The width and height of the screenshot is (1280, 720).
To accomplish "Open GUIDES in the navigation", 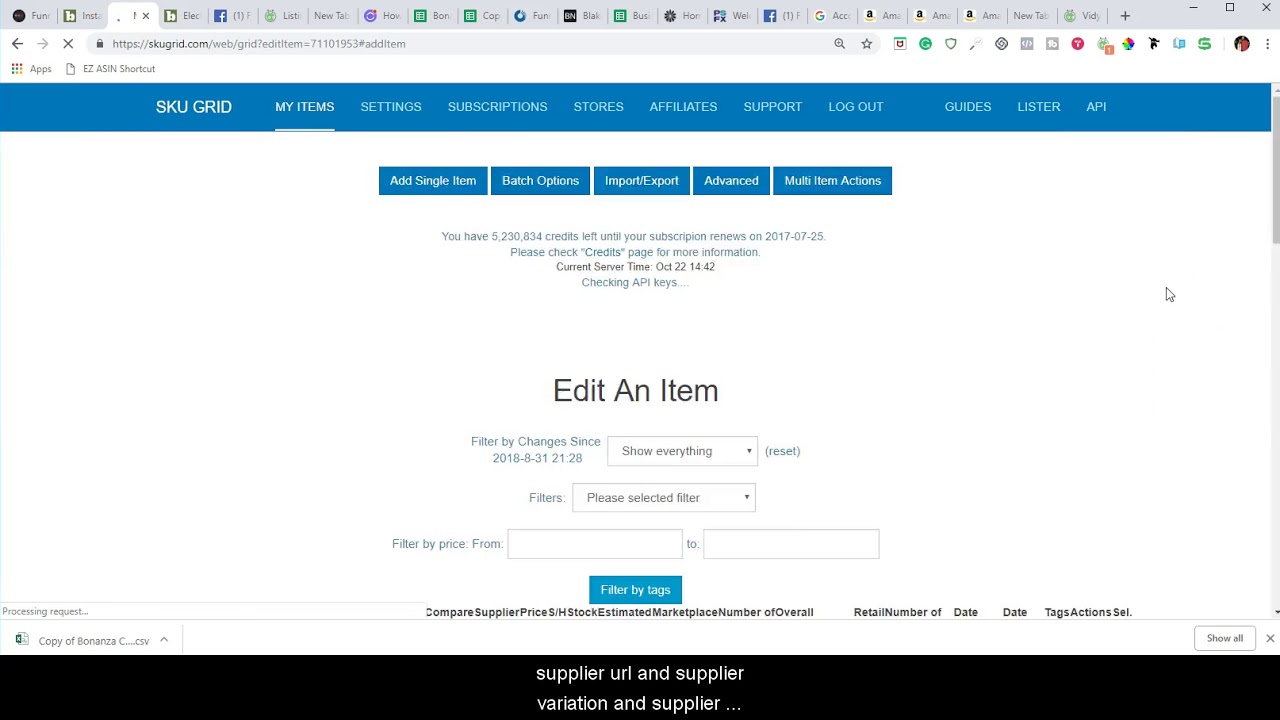I will [x=968, y=107].
